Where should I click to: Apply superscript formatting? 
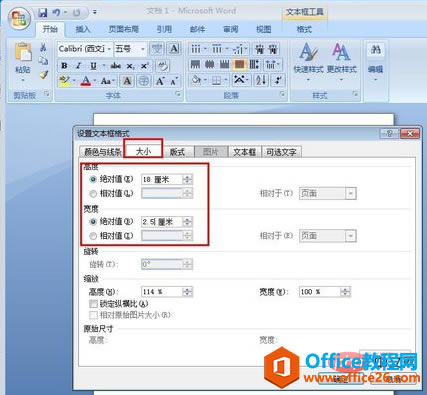click(x=144, y=66)
